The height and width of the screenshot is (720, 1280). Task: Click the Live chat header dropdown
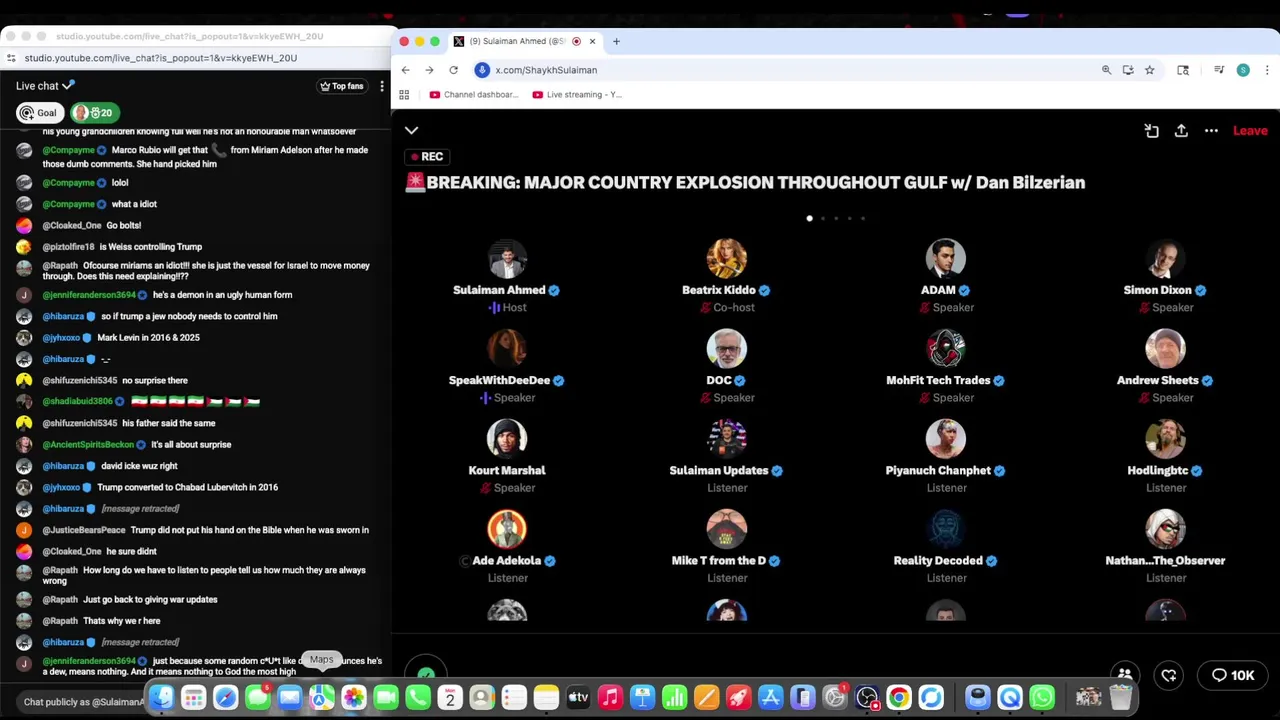45,86
